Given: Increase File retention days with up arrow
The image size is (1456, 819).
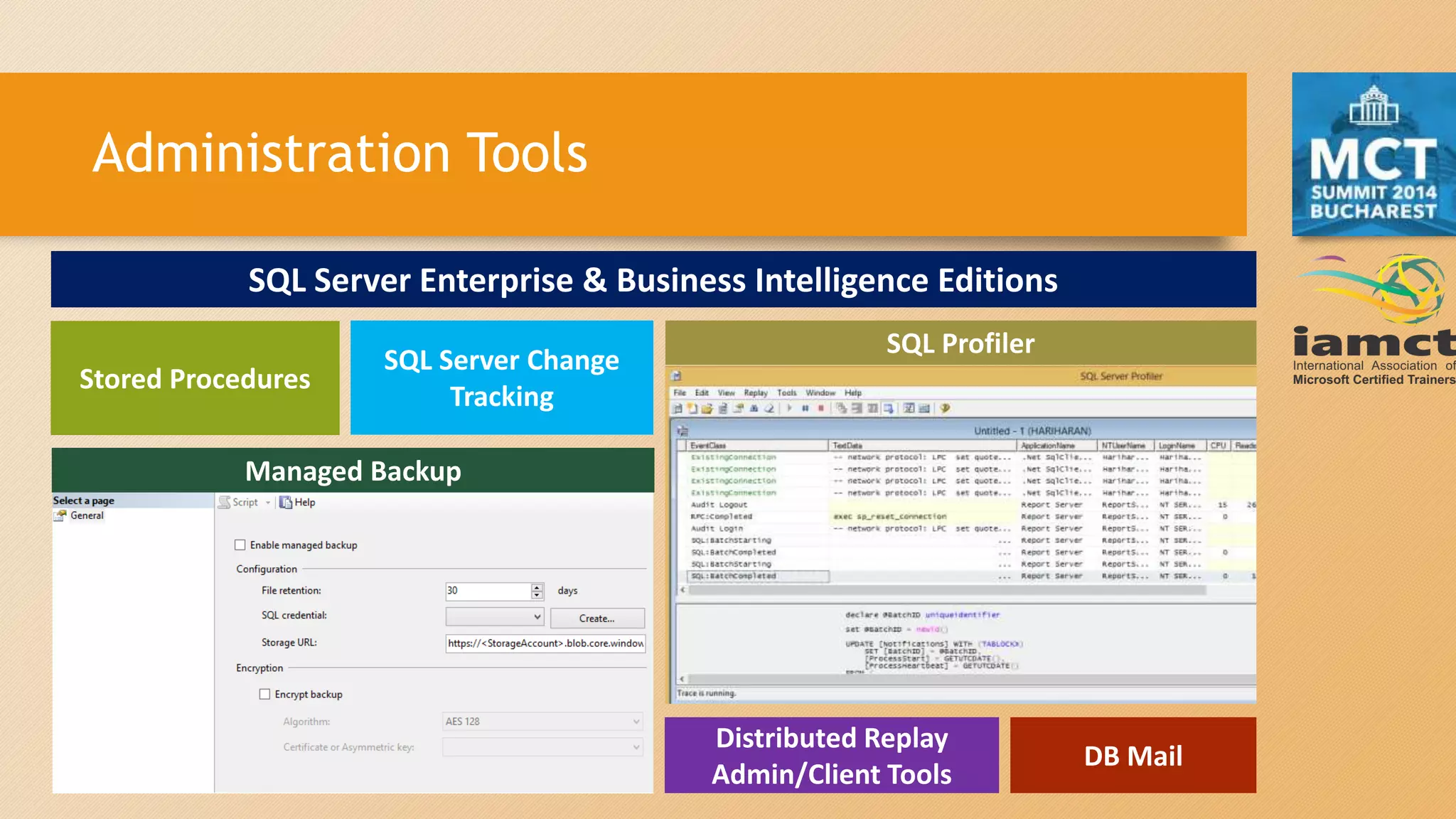Looking at the screenshot, I should point(537,587).
